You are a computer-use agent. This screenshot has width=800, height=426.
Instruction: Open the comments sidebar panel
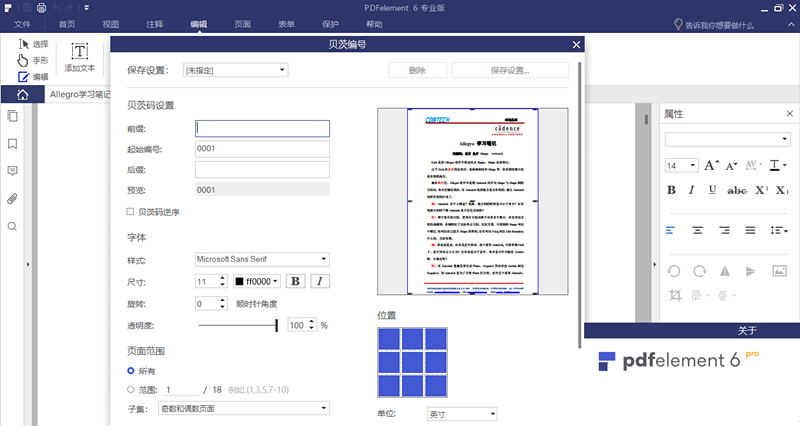click(12, 171)
